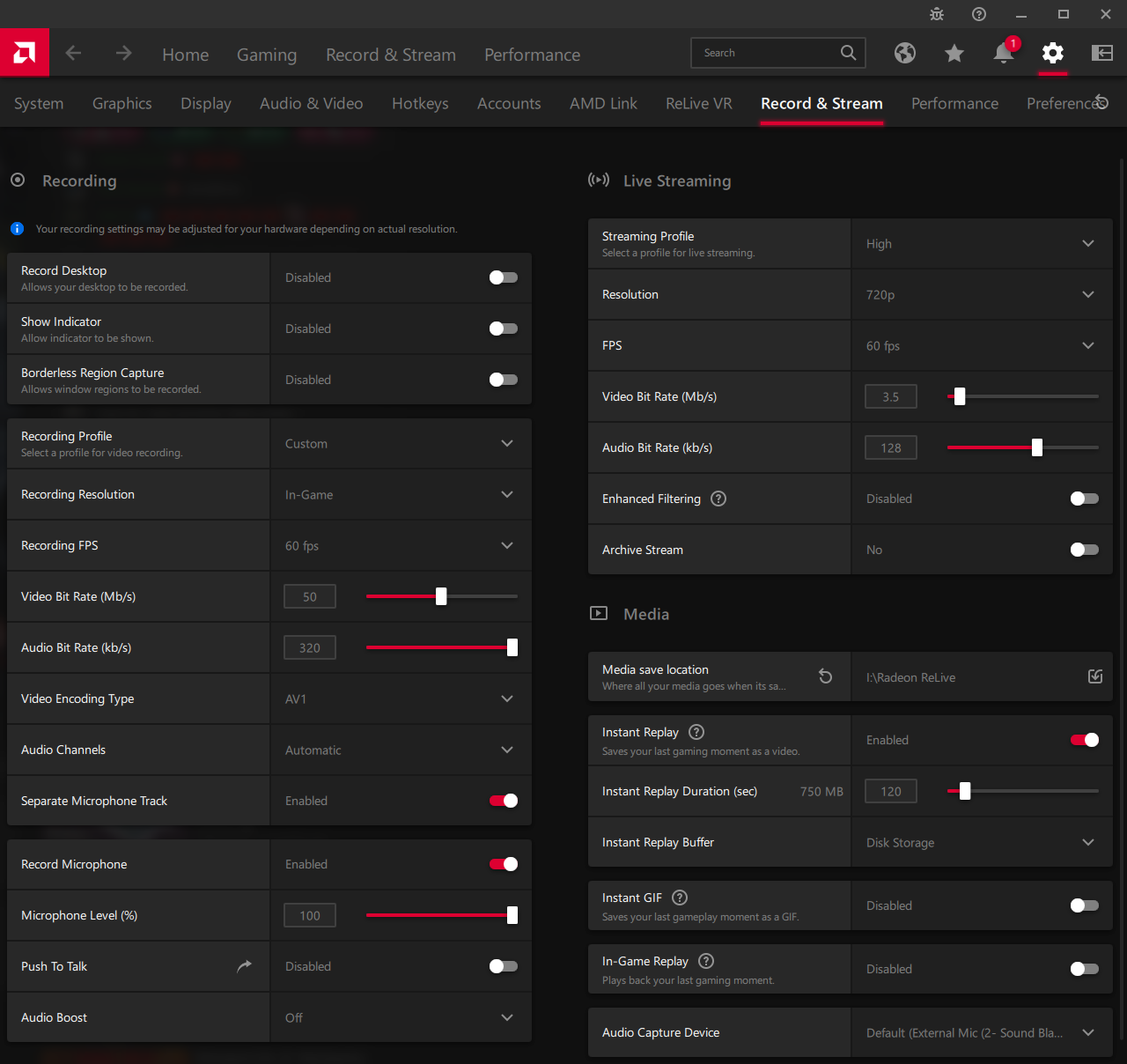1127x1064 pixels.
Task: Disable Separate Microphone Track switch
Action: pos(504,801)
